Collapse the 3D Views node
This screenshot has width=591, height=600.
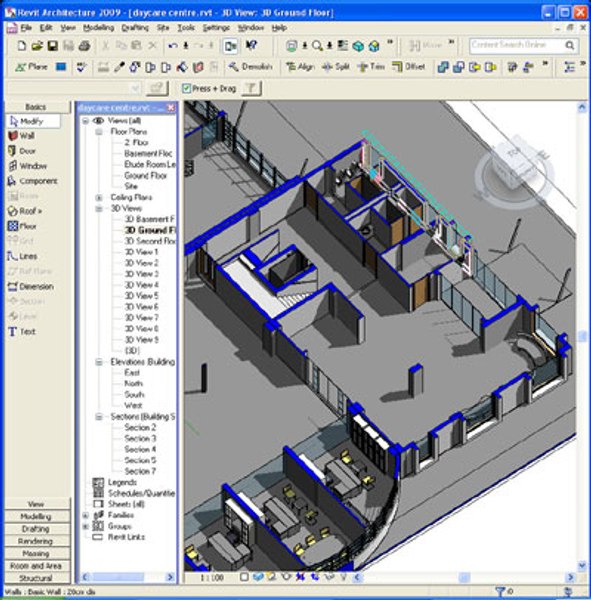99,209
